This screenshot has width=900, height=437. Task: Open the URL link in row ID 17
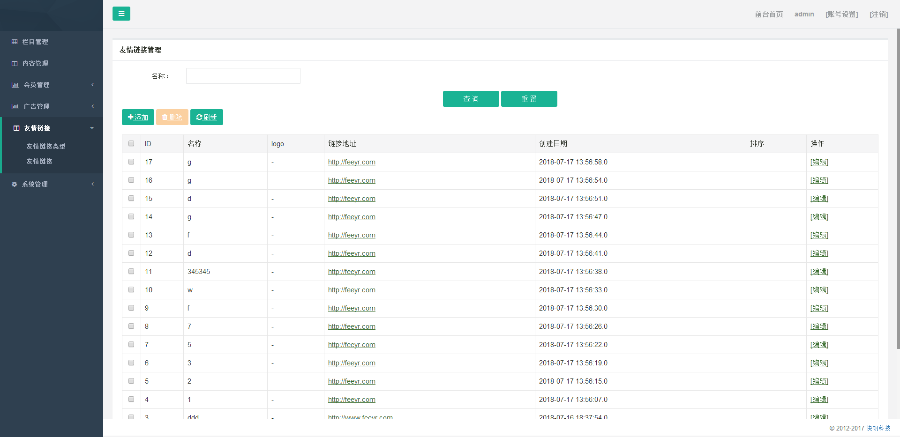[x=351, y=162]
